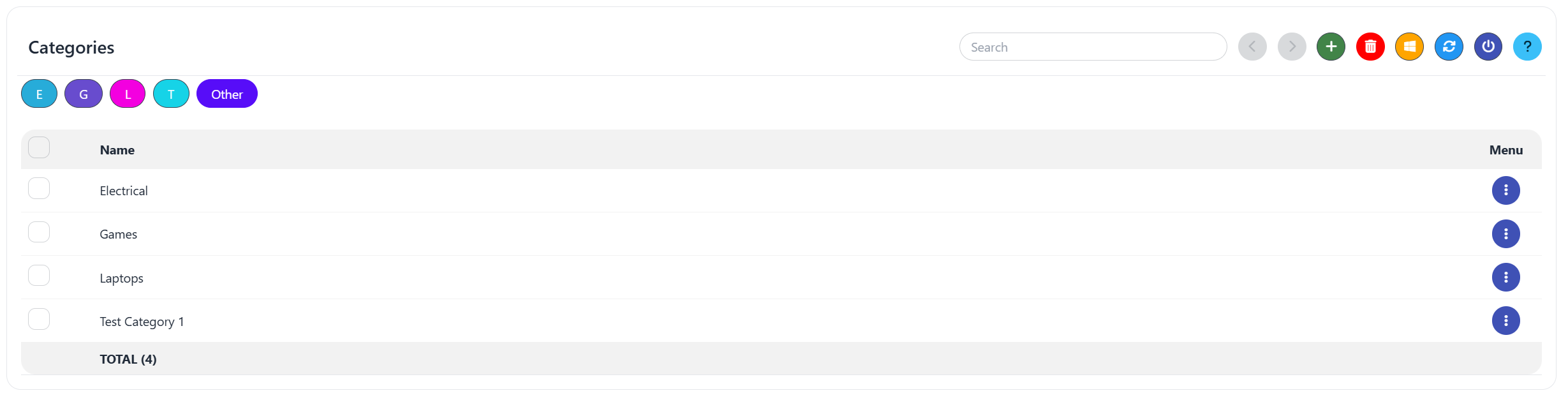
Task: Filter by letter G
Action: click(x=83, y=94)
